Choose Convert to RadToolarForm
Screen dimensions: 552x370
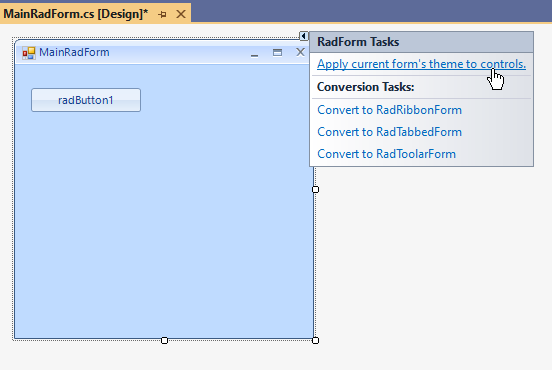point(387,154)
